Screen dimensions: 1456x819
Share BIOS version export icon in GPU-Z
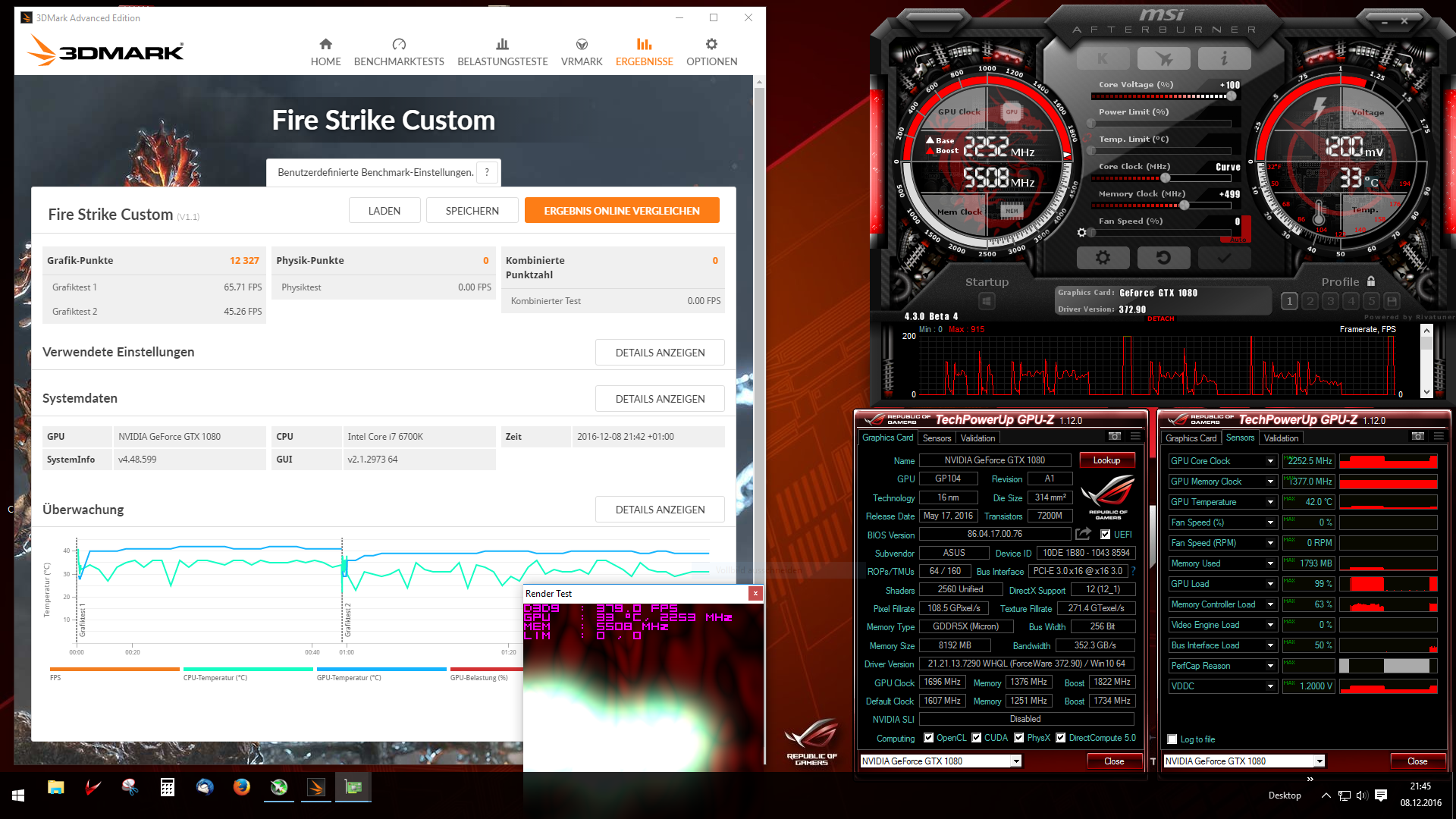click(x=1083, y=534)
